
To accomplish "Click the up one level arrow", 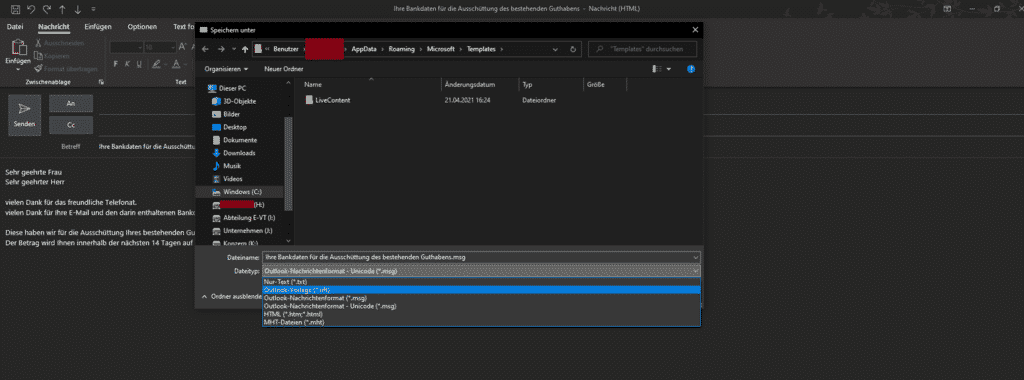I will pyautogui.click(x=245, y=49).
